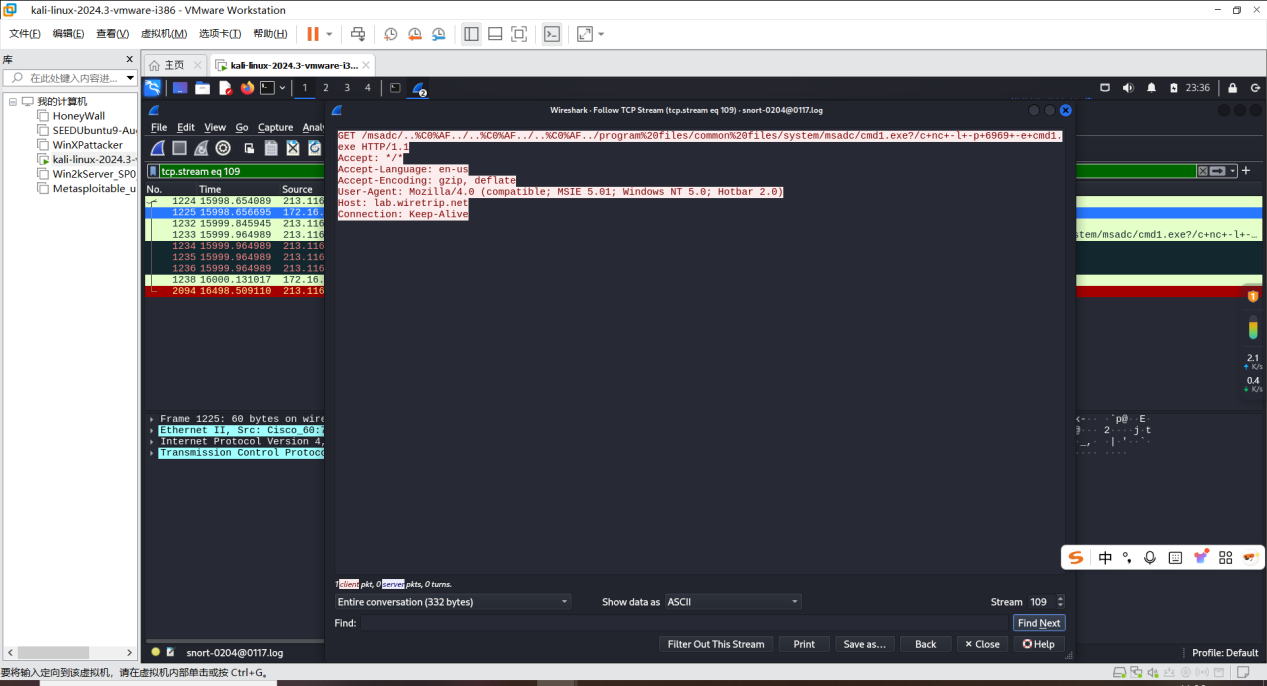Click the Kali volume speaker icon

1128,88
